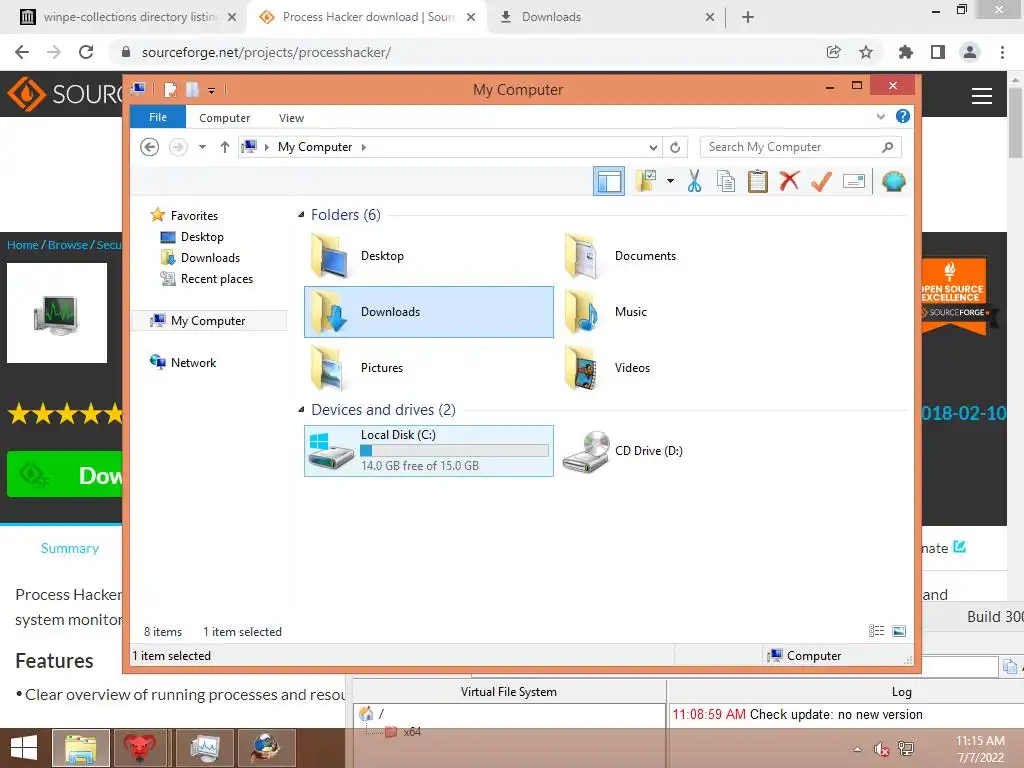This screenshot has width=1024, height=768.
Task: Switch to large icons view in status bar
Action: (x=899, y=631)
